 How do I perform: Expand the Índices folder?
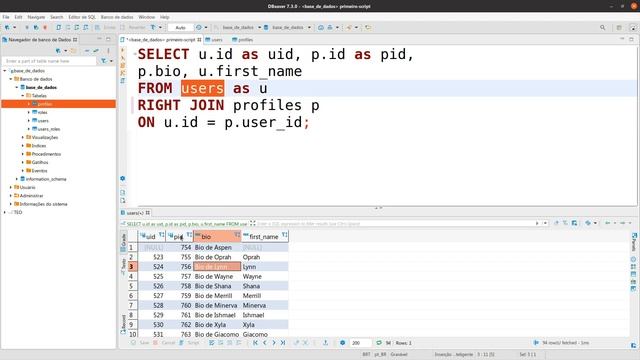tap(23, 146)
